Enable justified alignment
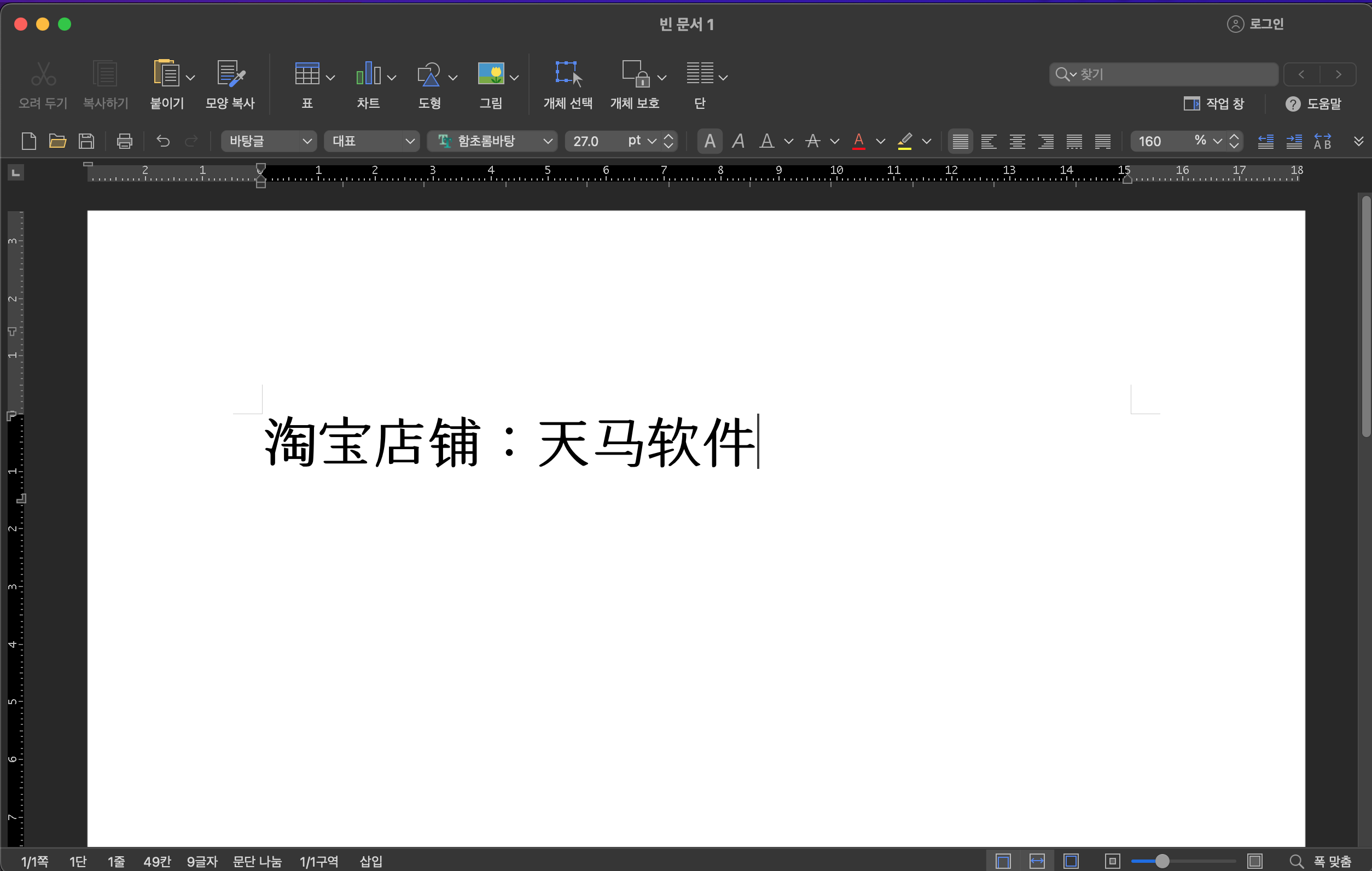The height and width of the screenshot is (871, 1372). click(x=960, y=141)
